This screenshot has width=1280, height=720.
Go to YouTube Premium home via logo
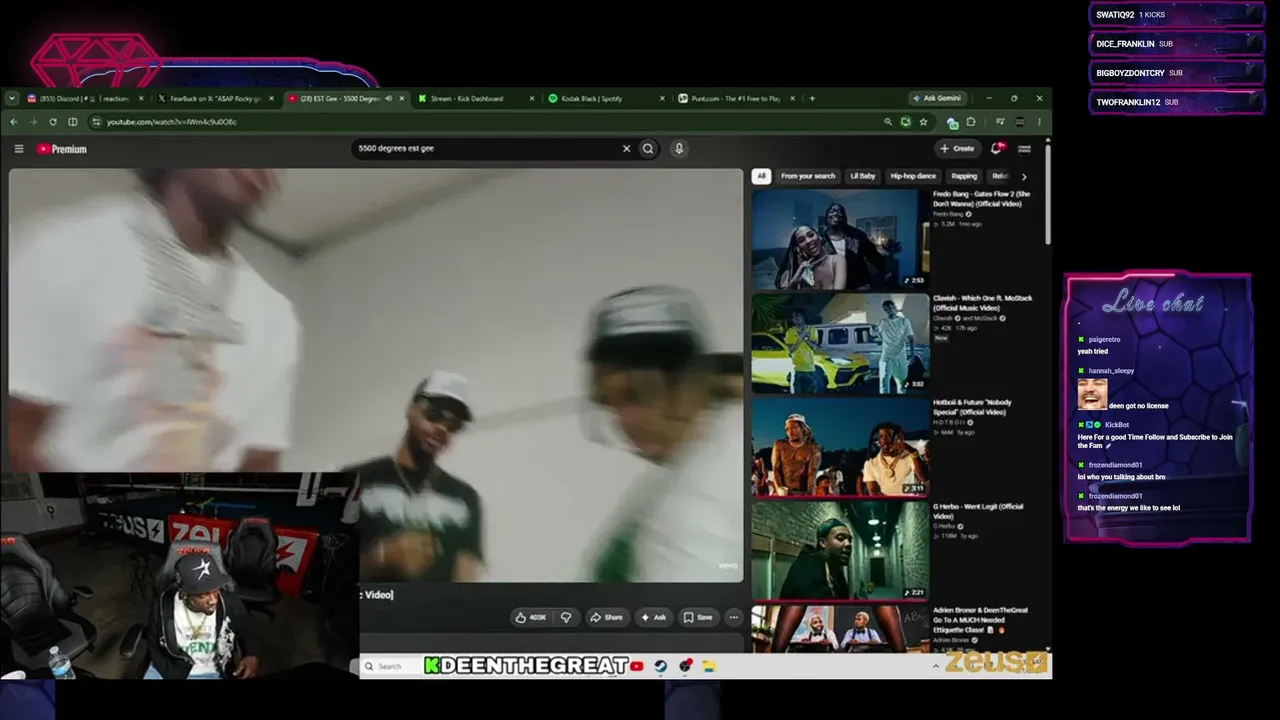coord(62,149)
